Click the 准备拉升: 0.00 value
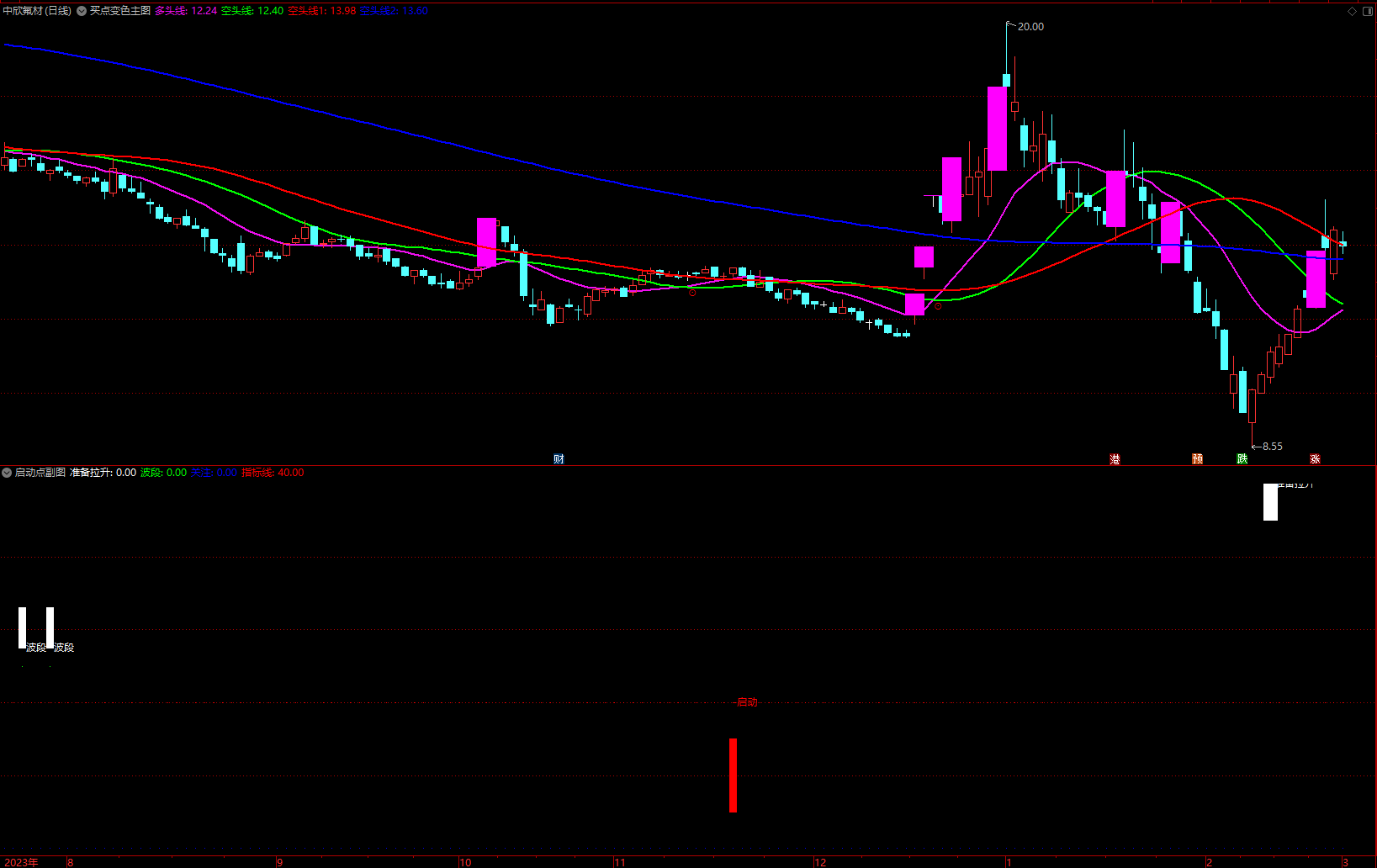Image resolution: width=1377 pixels, height=868 pixels. (x=103, y=473)
